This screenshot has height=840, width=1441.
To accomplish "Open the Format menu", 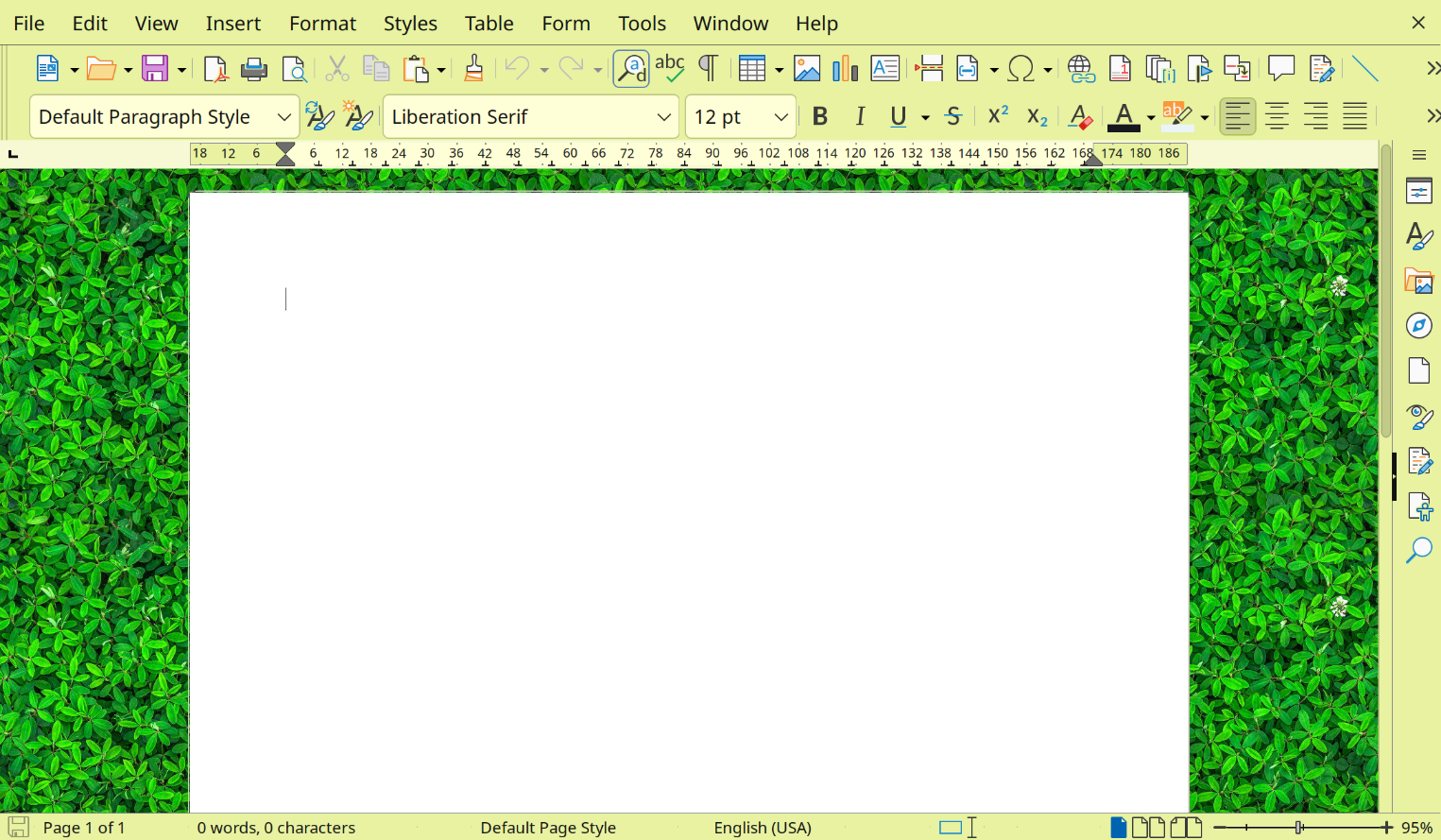I will tap(322, 23).
